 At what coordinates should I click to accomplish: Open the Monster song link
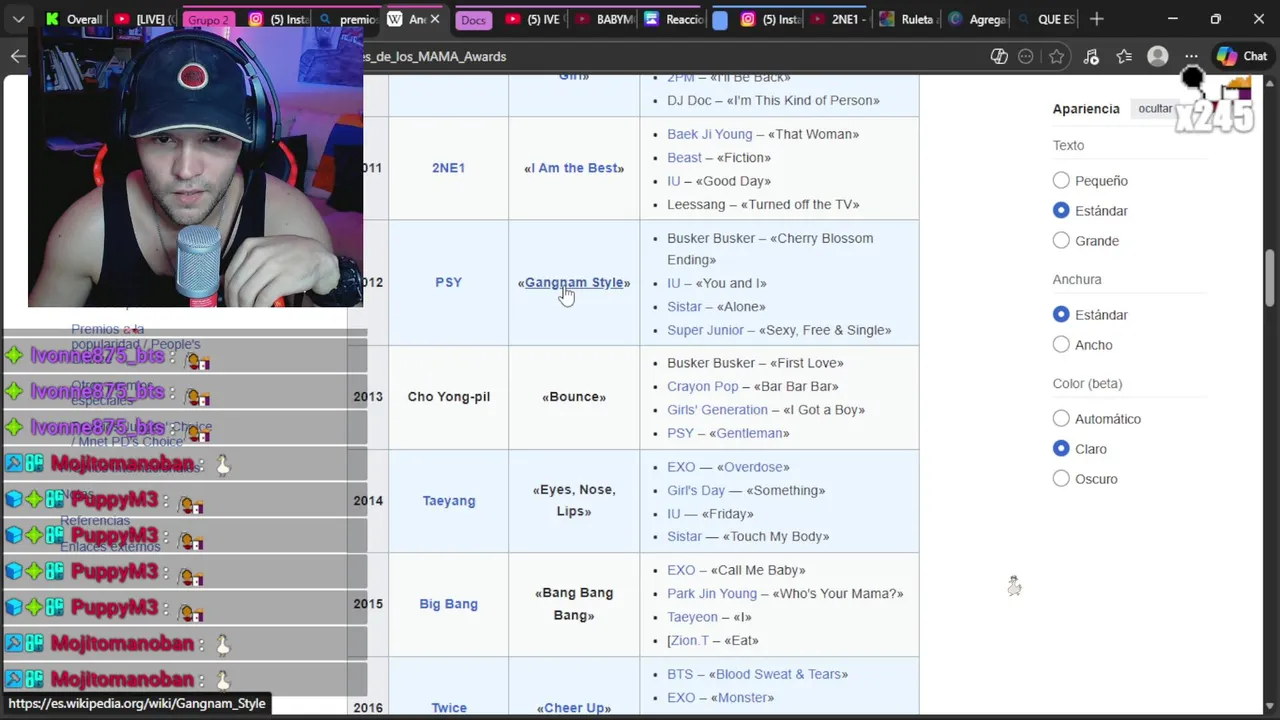pos(741,698)
